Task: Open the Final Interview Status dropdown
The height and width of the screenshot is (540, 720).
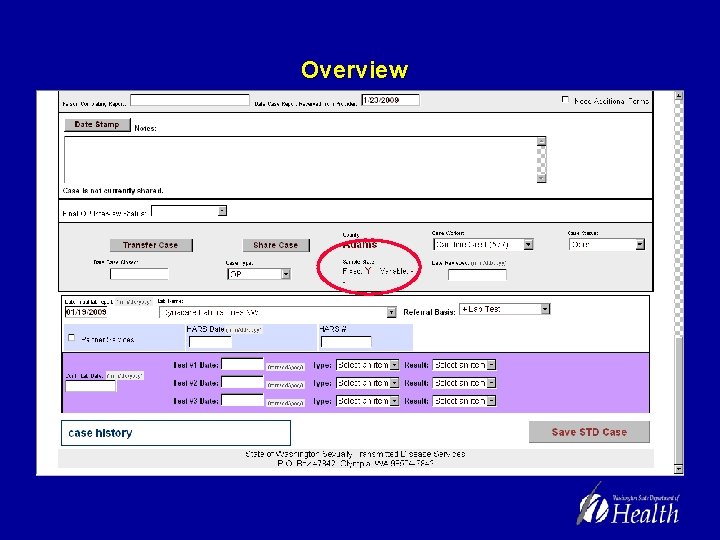Action: tap(189, 211)
